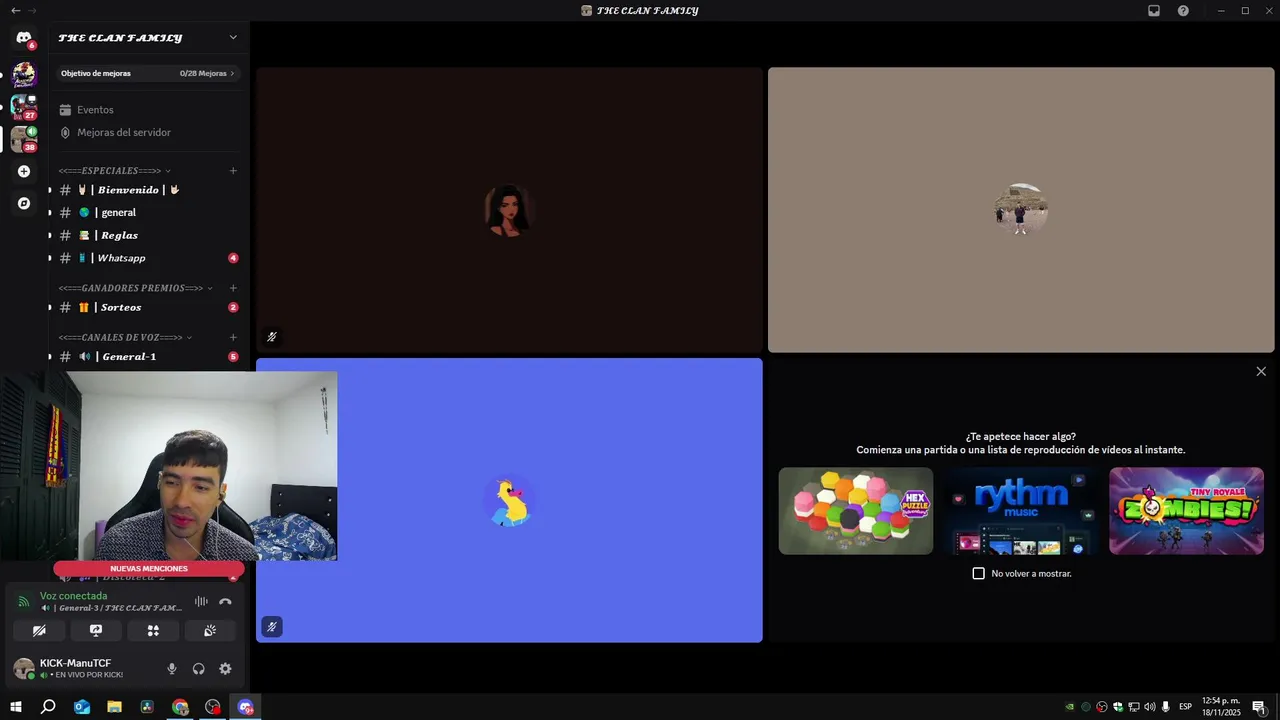Switch the ESP input language
This screenshot has width=1280, height=720.
point(1186,707)
